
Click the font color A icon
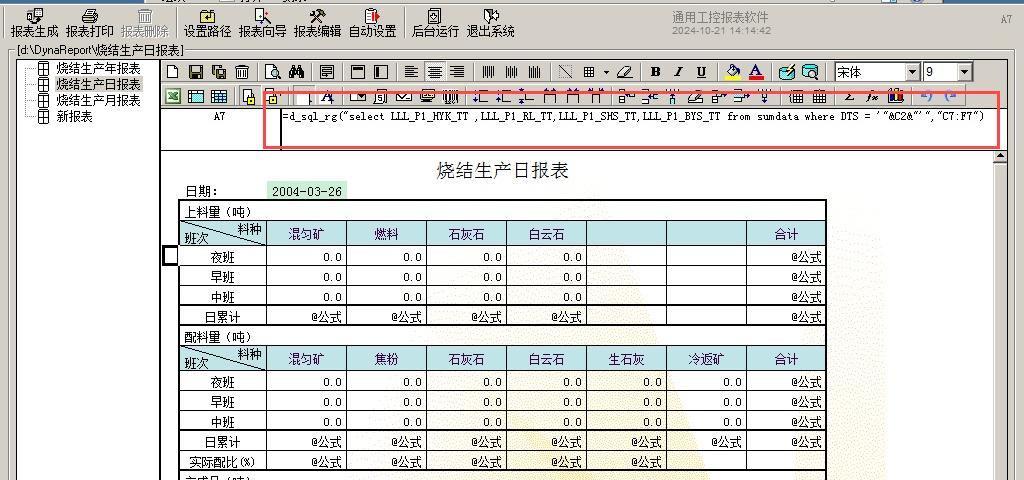756,72
